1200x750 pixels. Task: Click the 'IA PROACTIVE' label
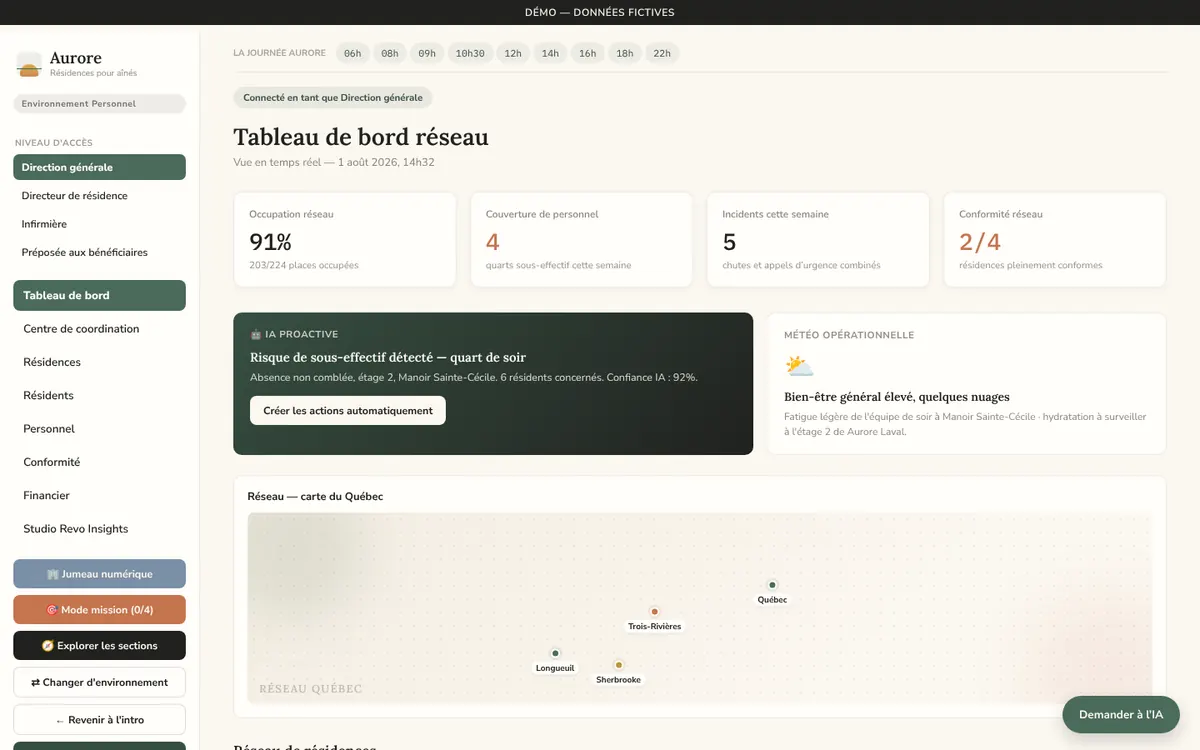(294, 334)
